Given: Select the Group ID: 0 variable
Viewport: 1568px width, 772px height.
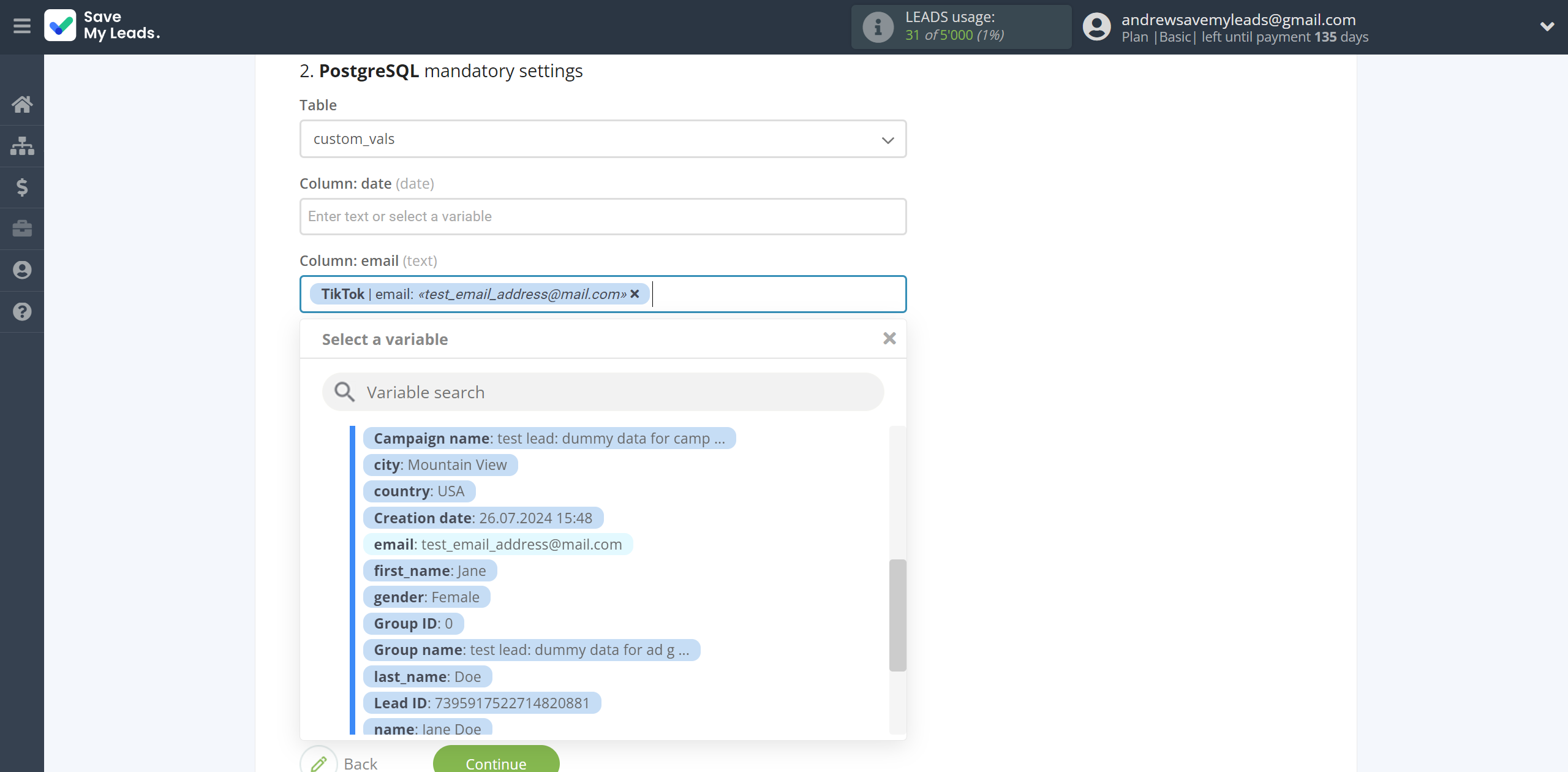Looking at the screenshot, I should click(413, 623).
